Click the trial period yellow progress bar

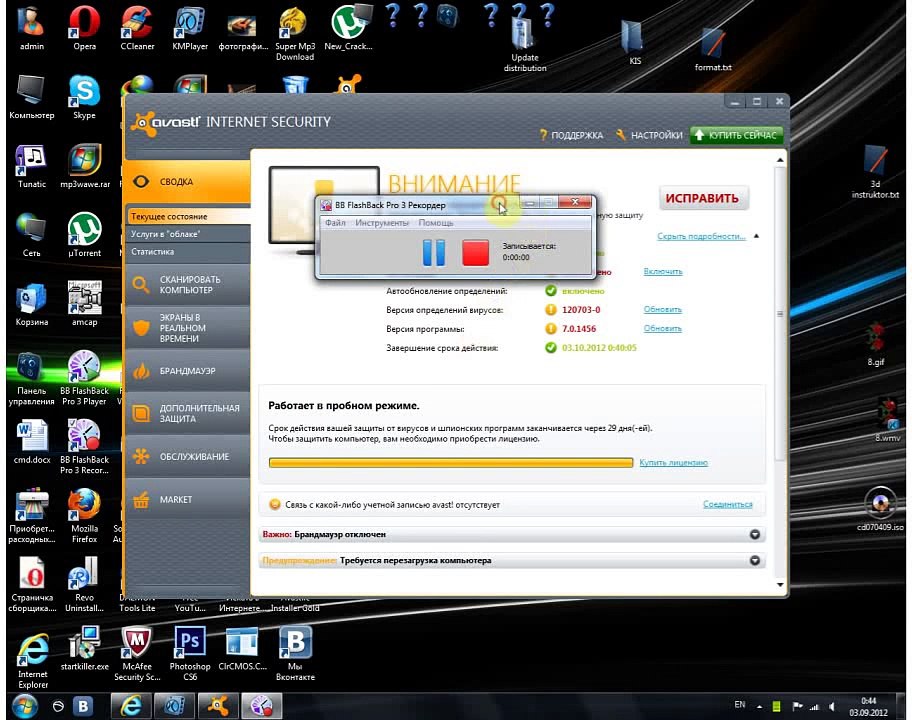[x=451, y=462]
